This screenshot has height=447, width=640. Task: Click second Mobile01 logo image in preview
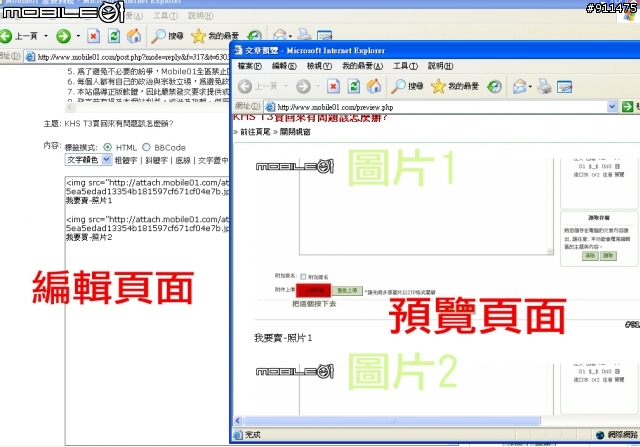click(295, 371)
